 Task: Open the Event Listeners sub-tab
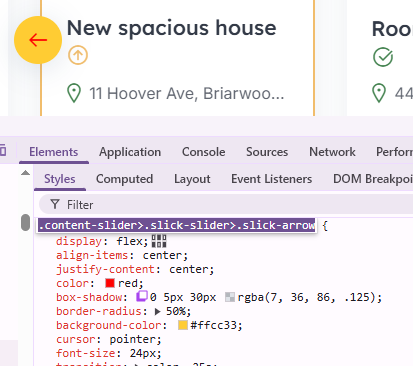tap(272, 179)
